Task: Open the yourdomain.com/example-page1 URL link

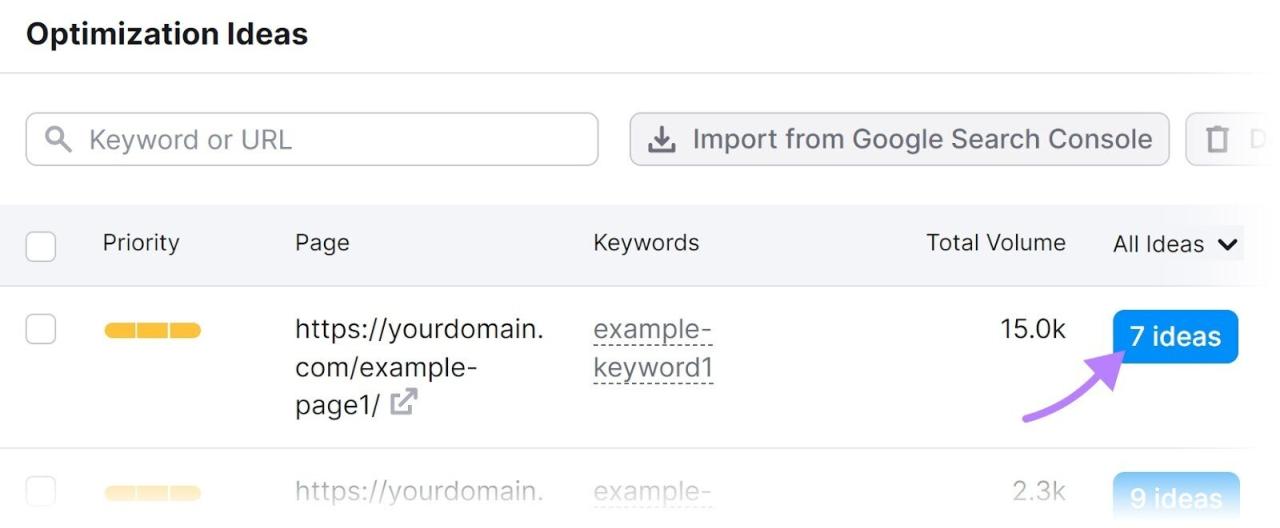Action: (418, 348)
